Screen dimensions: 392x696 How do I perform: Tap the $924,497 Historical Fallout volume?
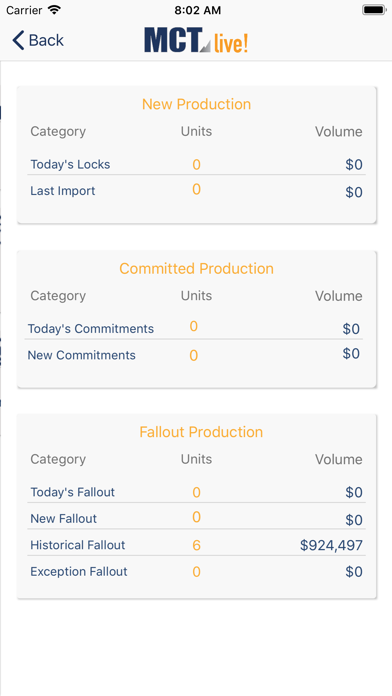pos(331,546)
